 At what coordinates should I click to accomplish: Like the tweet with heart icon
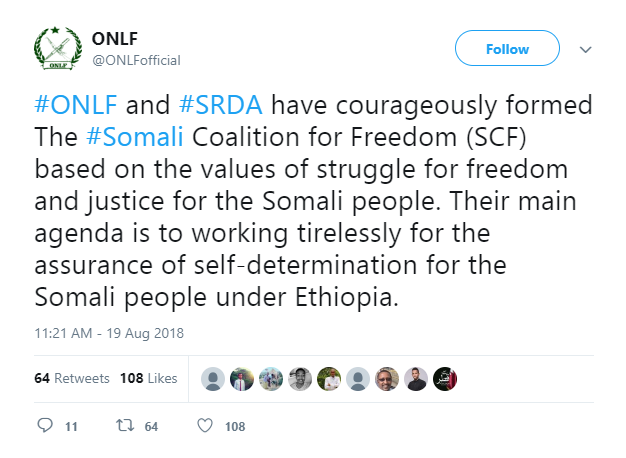tap(205, 426)
